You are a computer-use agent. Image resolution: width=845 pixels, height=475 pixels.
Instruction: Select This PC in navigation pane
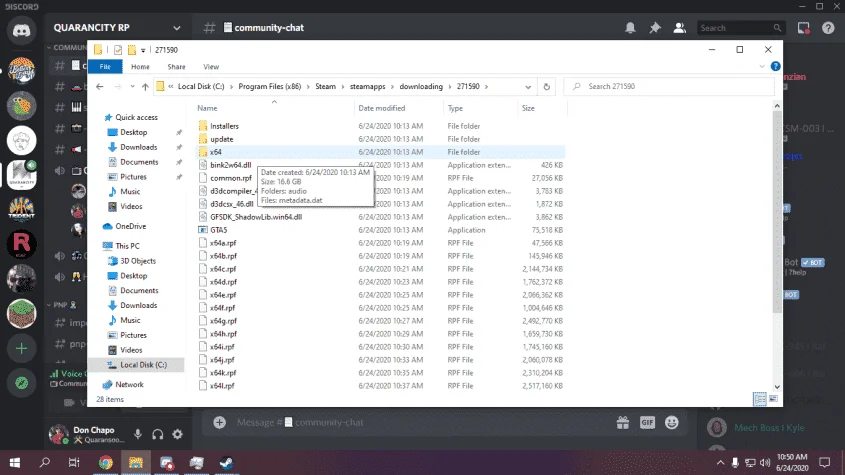(127, 246)
